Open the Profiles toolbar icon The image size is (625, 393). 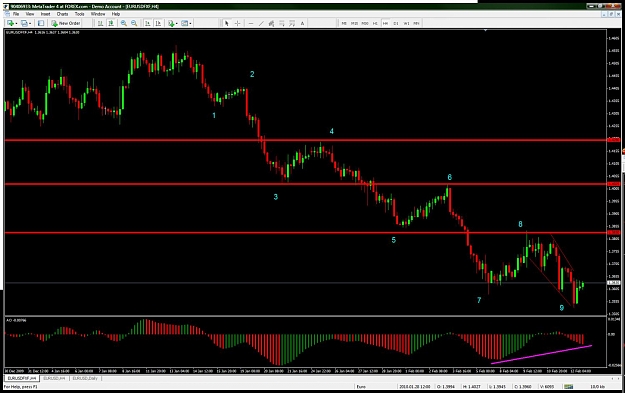(x=24, y=24)
